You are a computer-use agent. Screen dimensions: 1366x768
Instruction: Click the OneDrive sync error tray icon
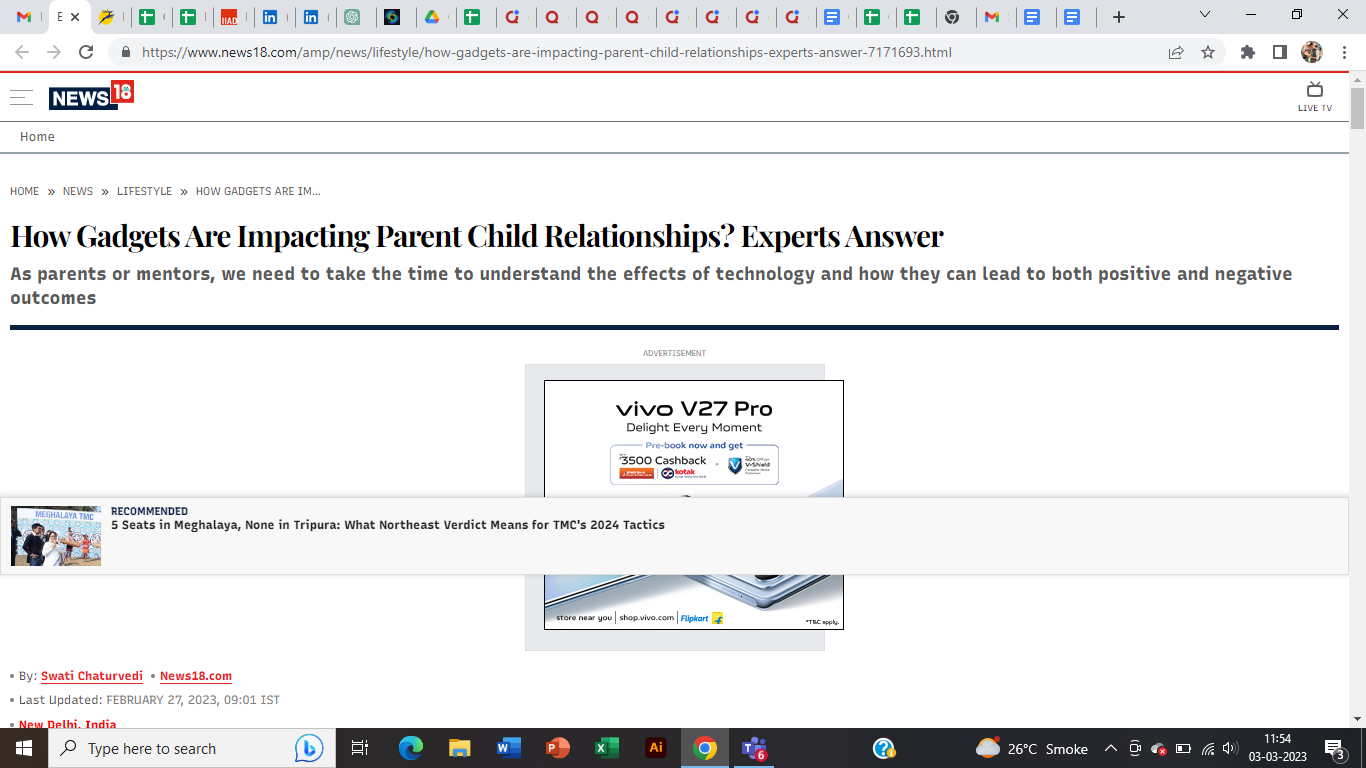pyautogui.click(x=1159, y=748)
